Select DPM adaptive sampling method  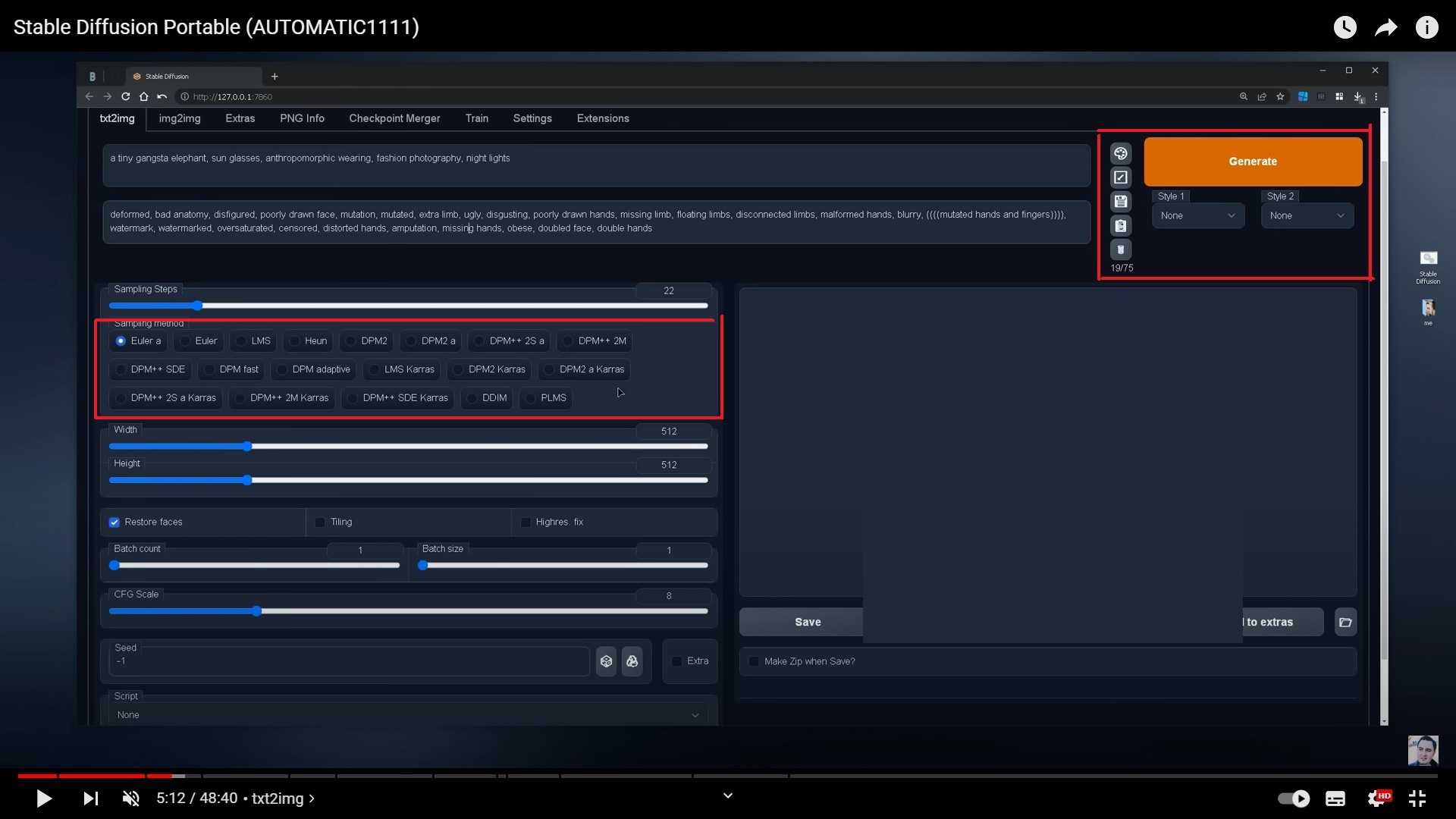click(313, 369)
